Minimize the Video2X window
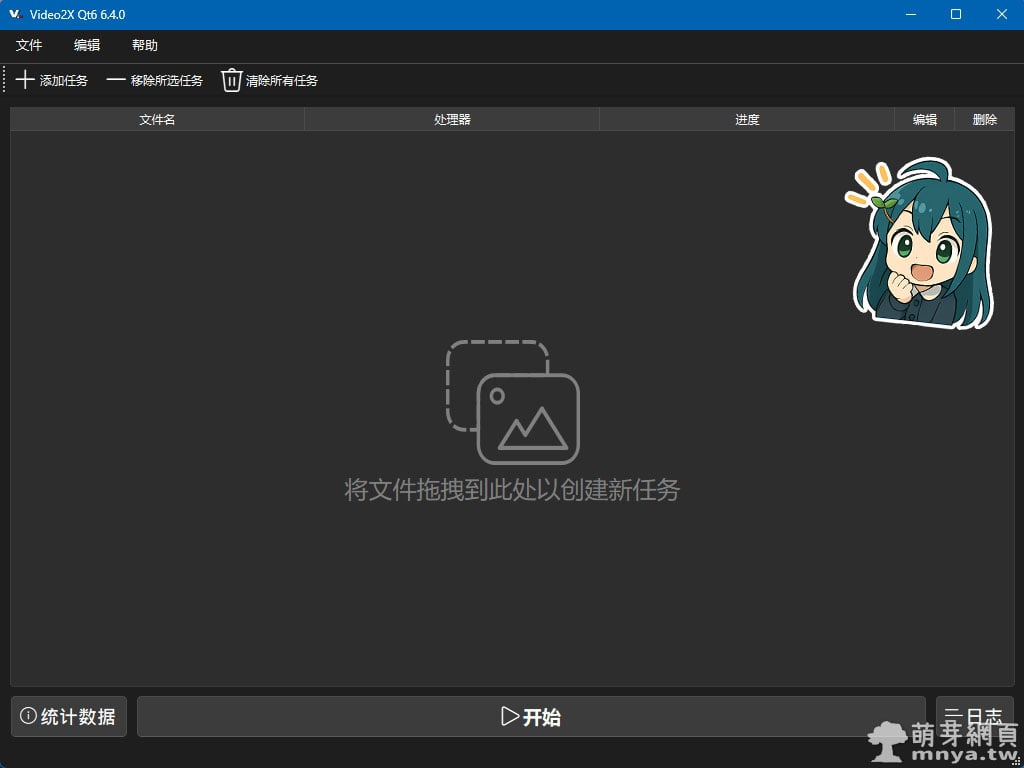1024x768 pixels. [x=910, y=15]
